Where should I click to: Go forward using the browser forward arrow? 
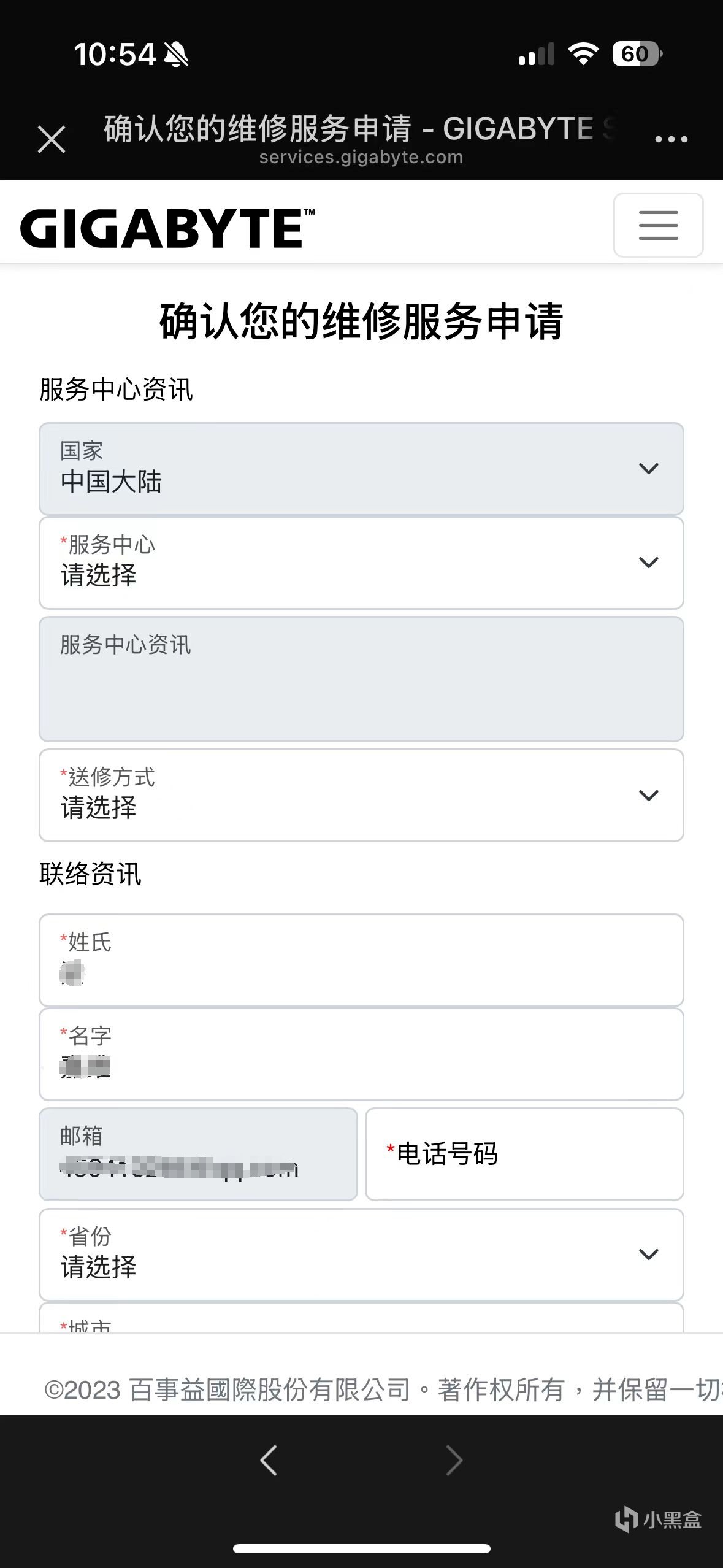454,1460
